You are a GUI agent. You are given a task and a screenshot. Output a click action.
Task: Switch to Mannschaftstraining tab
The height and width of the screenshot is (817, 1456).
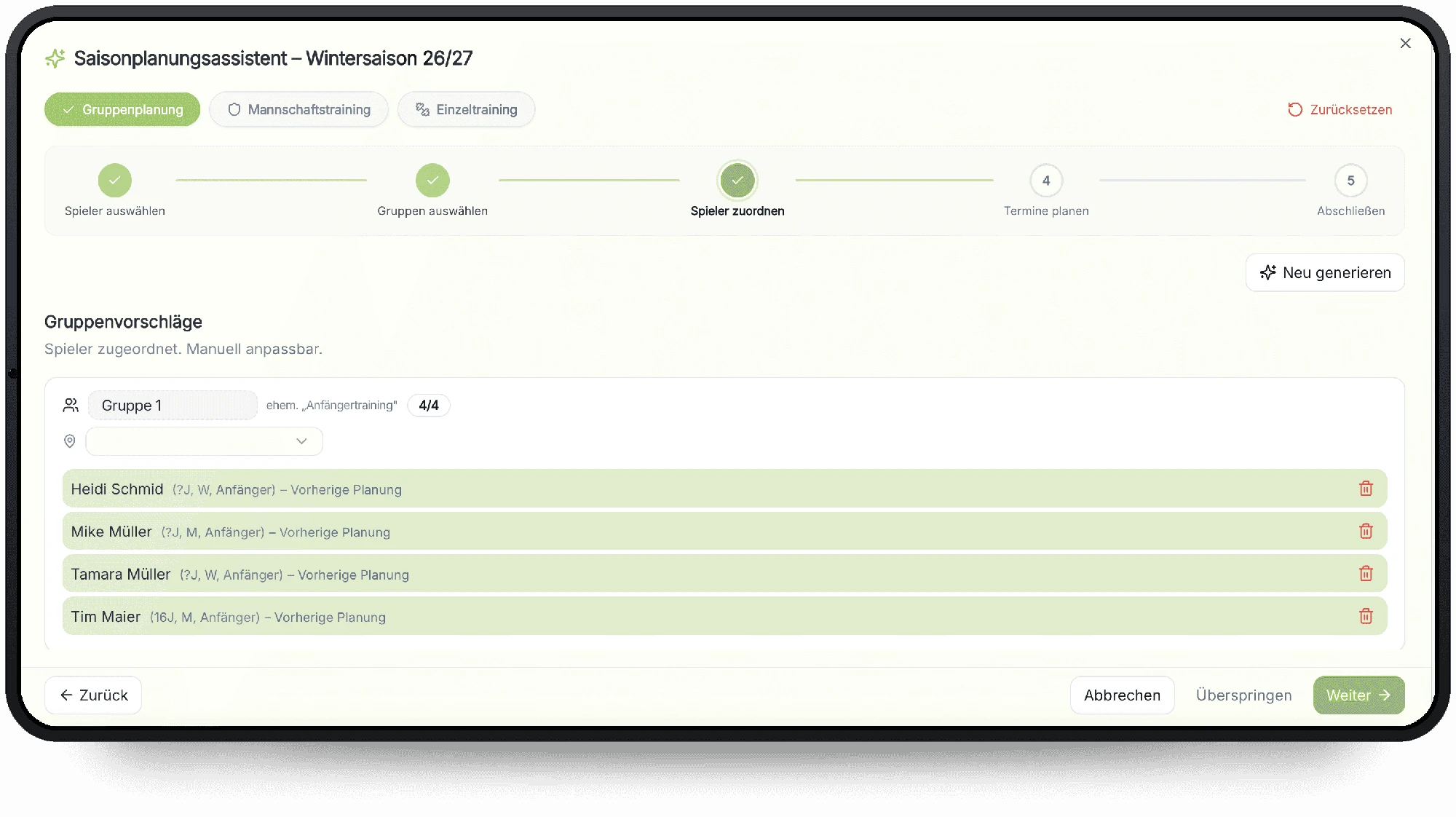click(299, 109)
